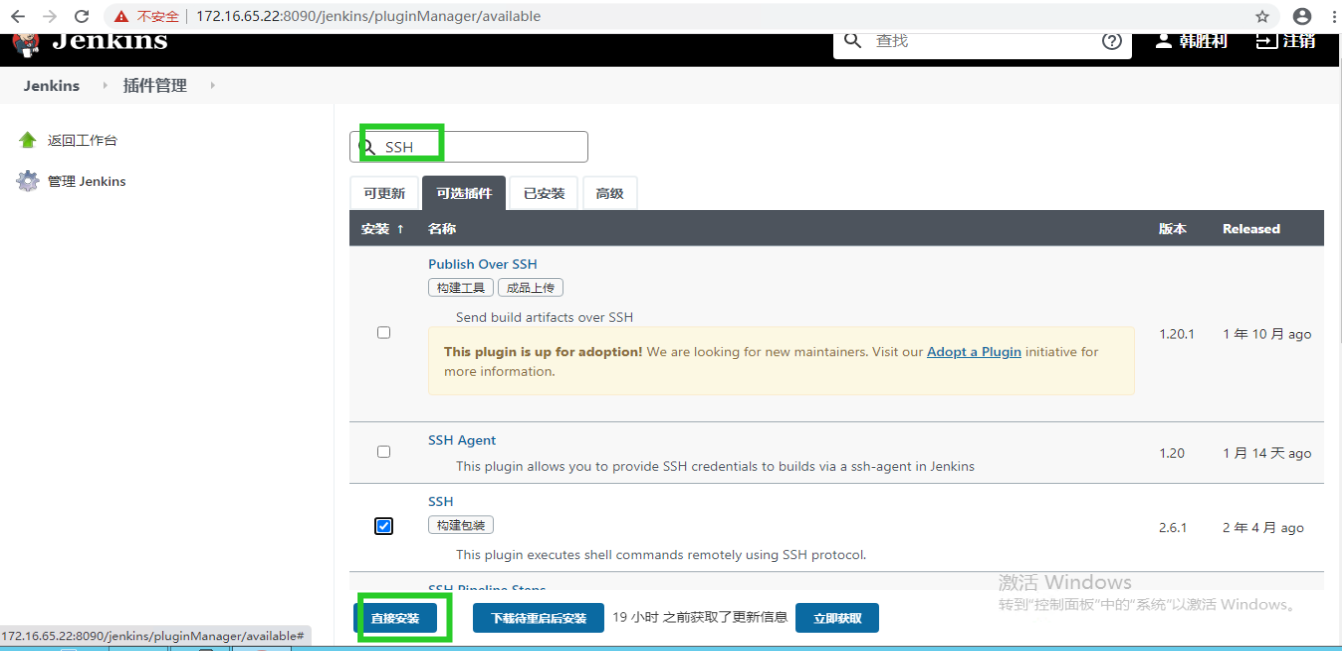
Task: Click the Jenkins breadcrumb link
Action: point(52,86)
